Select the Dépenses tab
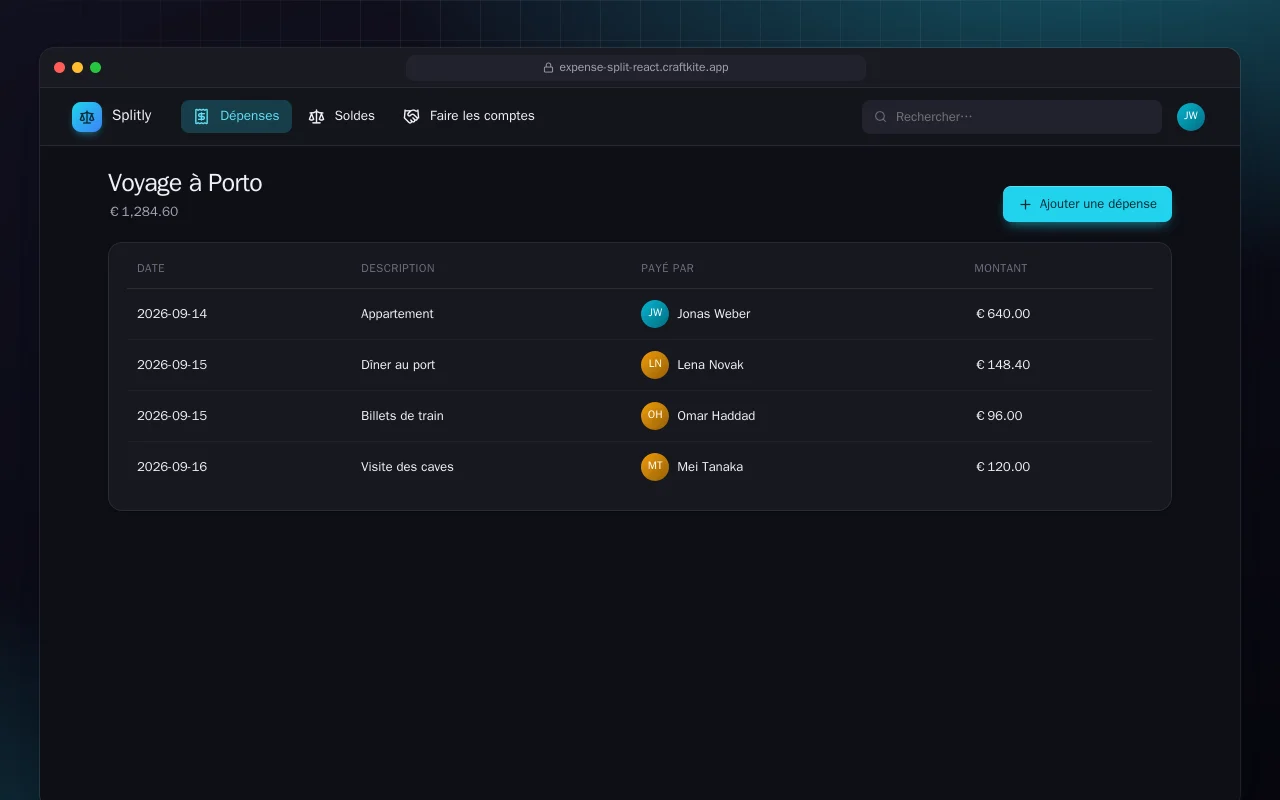1280x800 pixels. (236, 116)
